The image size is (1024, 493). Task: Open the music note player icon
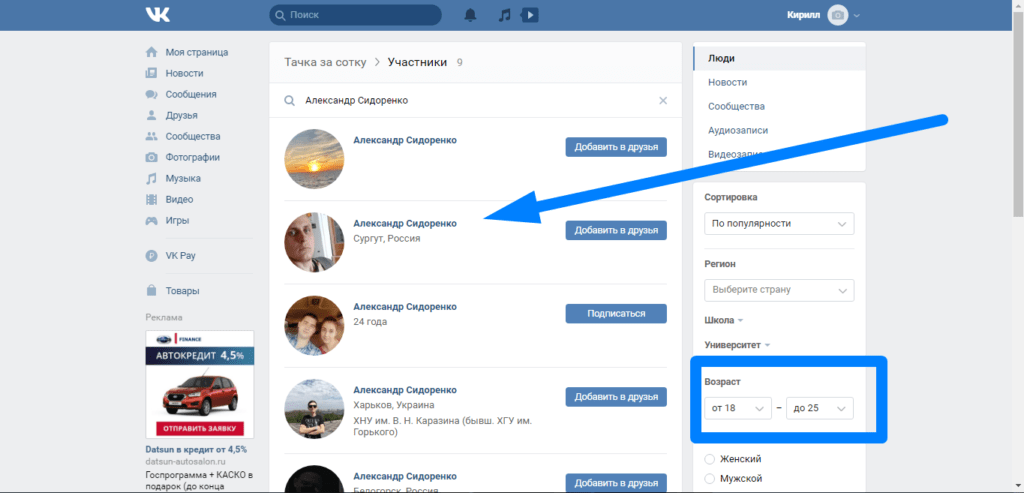[505, 15]
